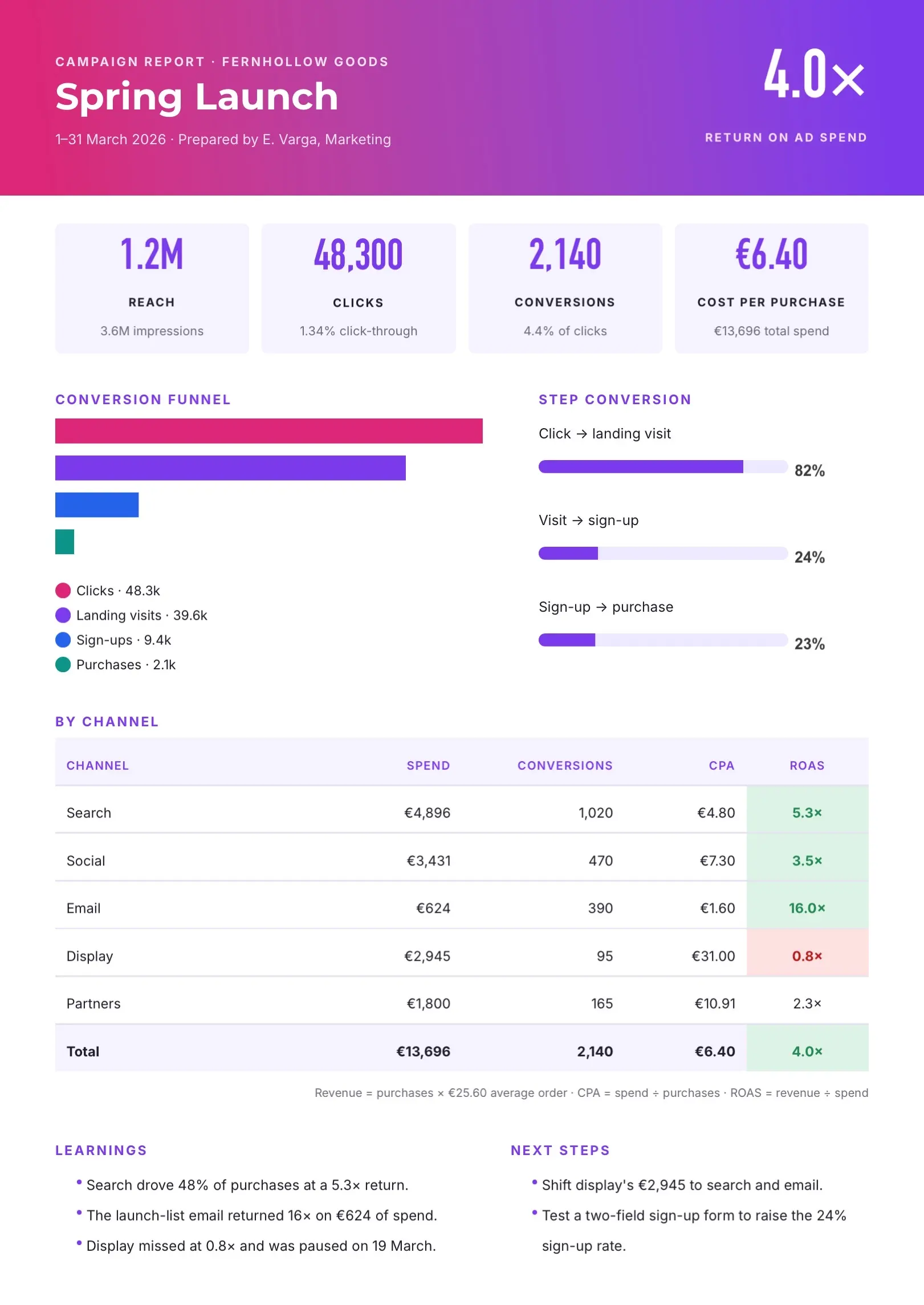
Task: Click 'Search drove 48% of purchases' bullet
Action: click(x=247, y=1185)
